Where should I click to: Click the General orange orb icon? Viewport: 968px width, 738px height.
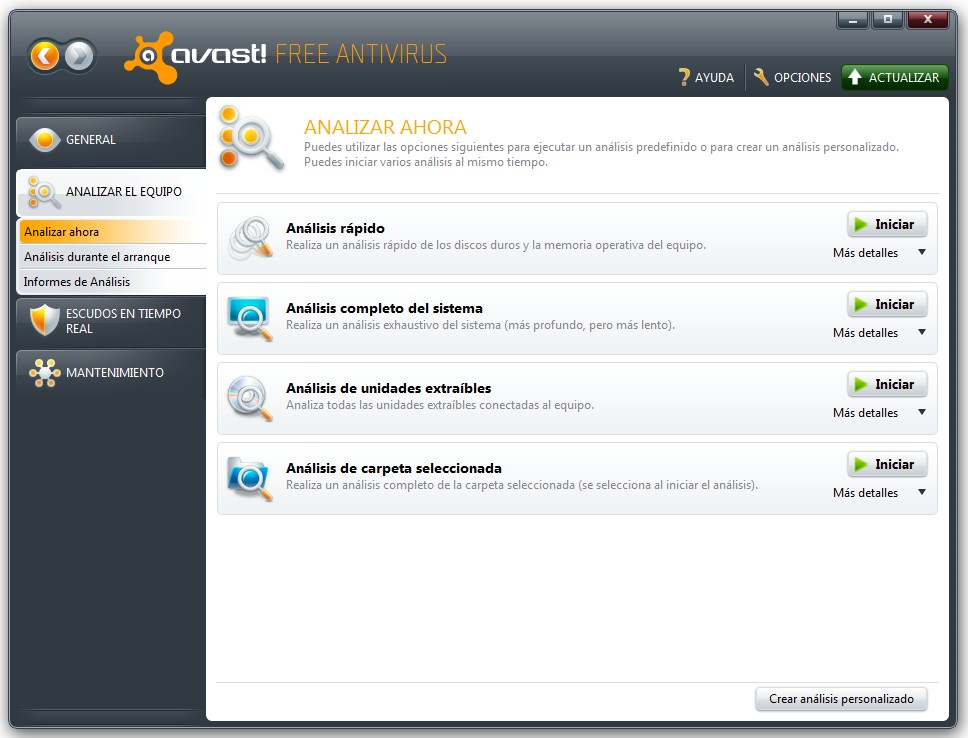tap(44, 140)
